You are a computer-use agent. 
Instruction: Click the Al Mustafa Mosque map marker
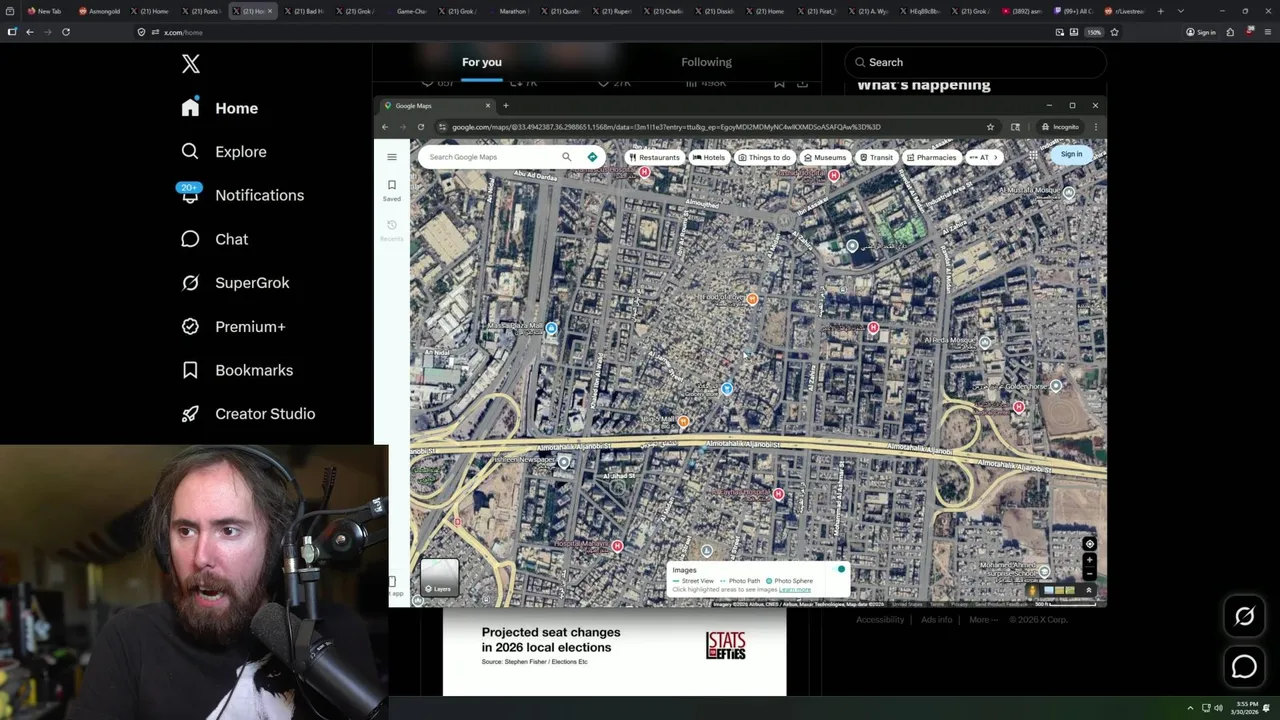coord(1069,193)
